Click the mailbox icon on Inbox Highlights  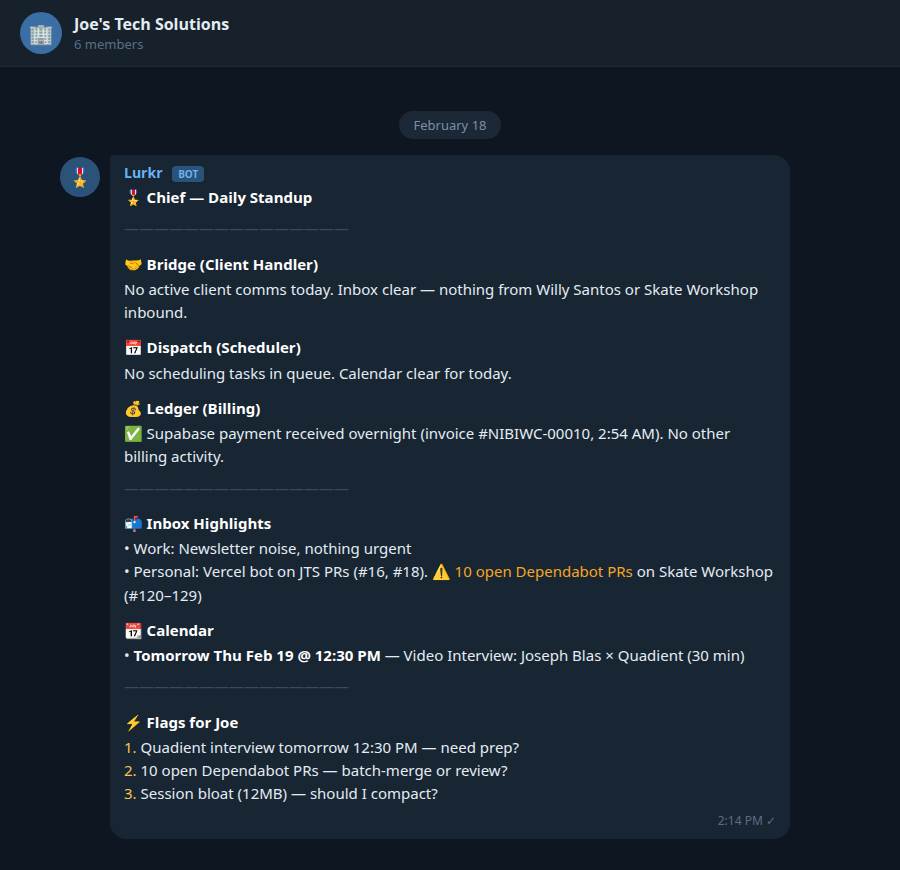click(131, 523)
